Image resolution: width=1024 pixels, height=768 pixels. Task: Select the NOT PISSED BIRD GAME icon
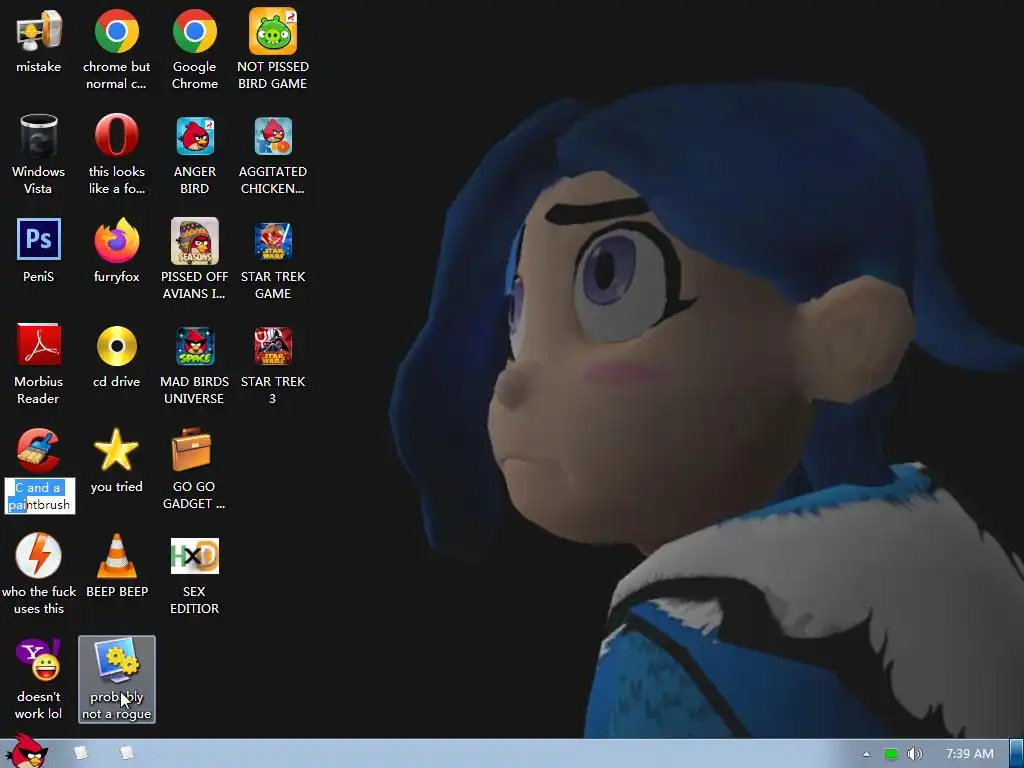tap(273, 31)
